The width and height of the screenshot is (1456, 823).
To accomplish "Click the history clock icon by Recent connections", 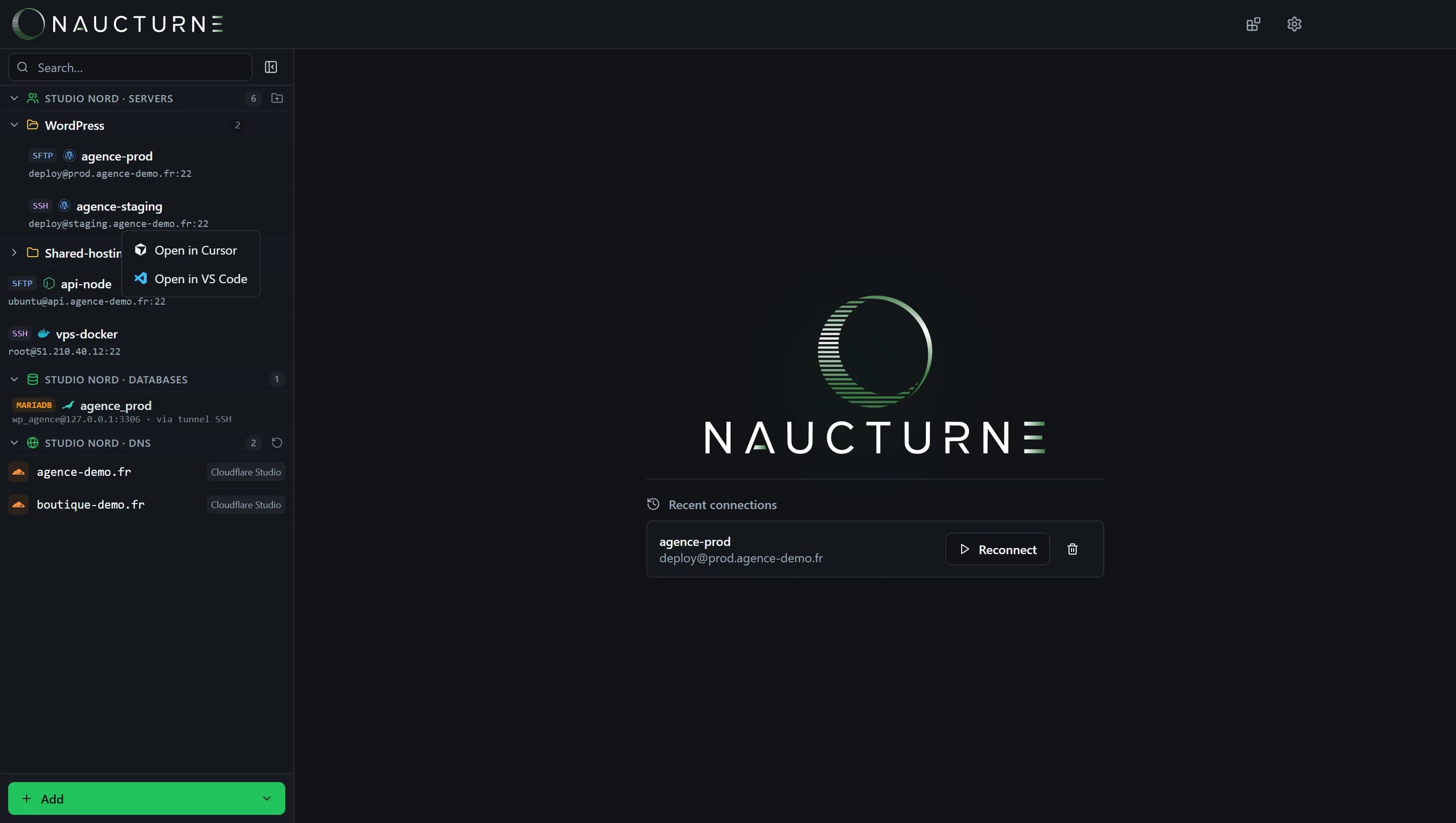I will click(x=653, y=504).
